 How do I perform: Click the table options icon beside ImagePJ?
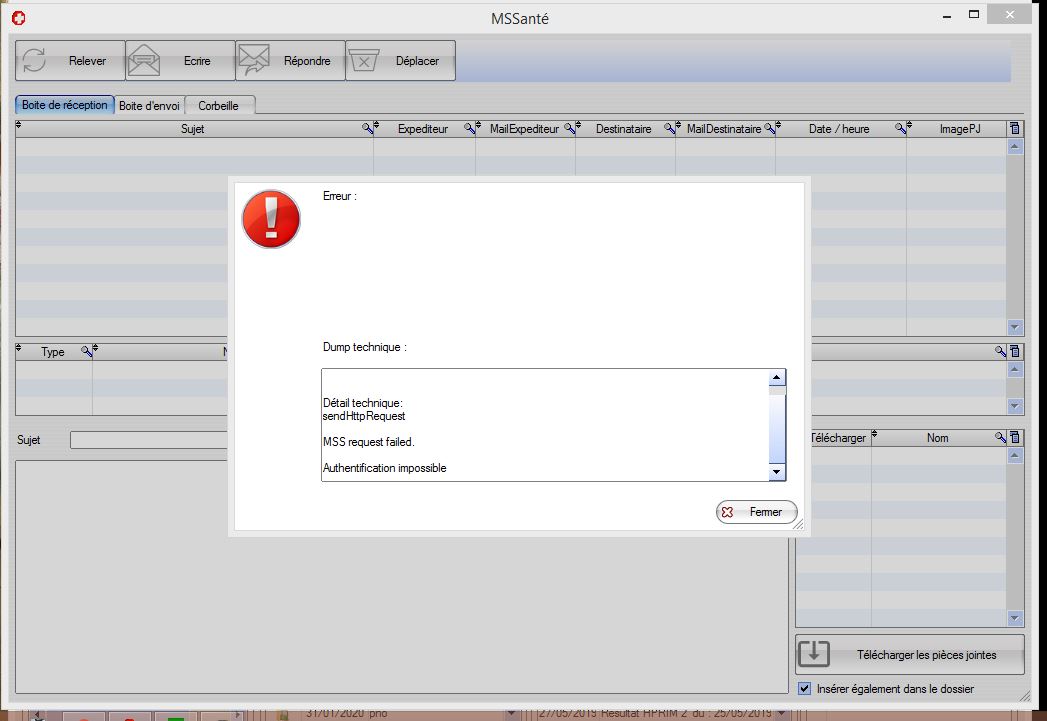coord(1015,128)
